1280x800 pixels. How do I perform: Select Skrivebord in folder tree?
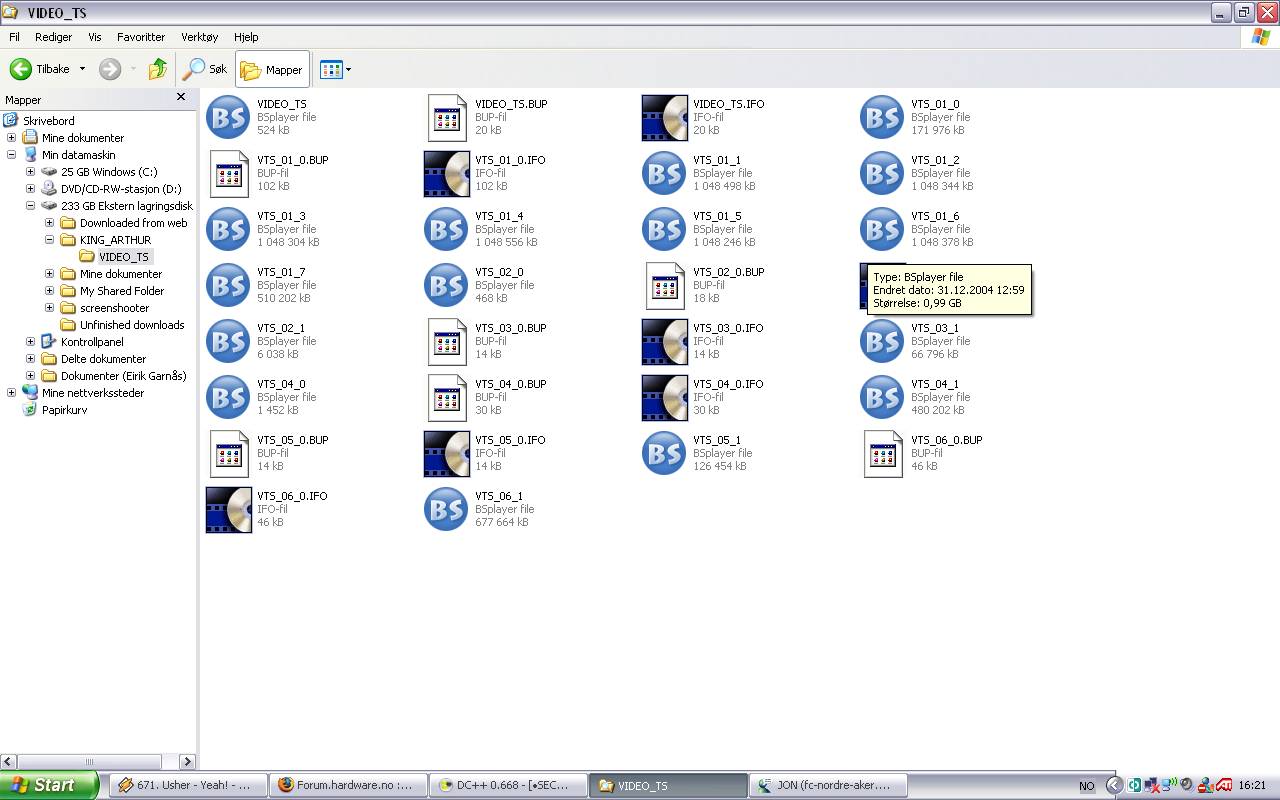(49, 121)
